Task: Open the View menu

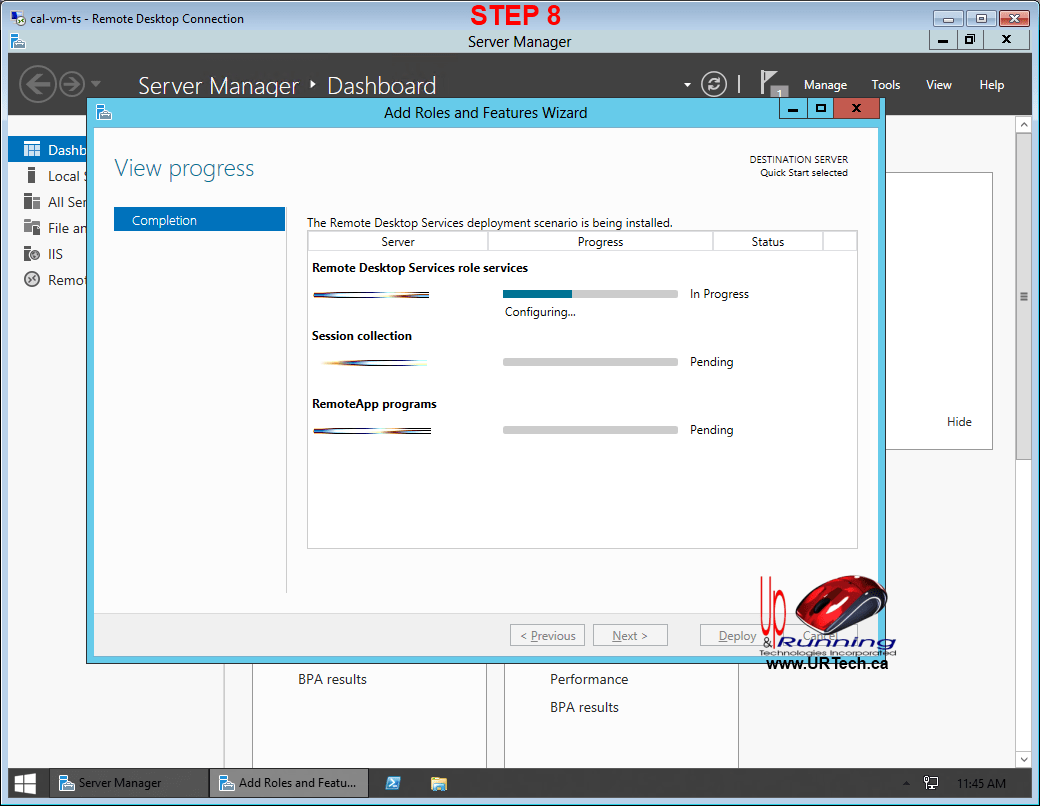Action: 938,85
